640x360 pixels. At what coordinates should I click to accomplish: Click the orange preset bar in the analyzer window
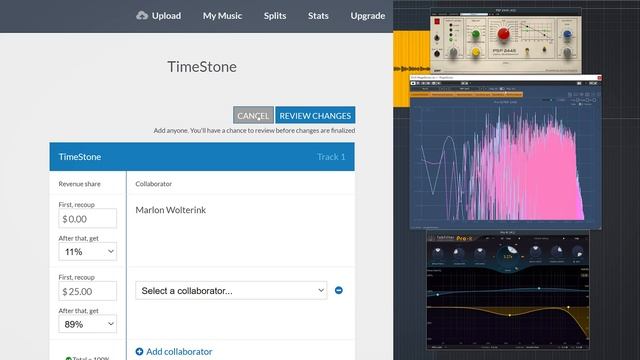click(466, 95)
